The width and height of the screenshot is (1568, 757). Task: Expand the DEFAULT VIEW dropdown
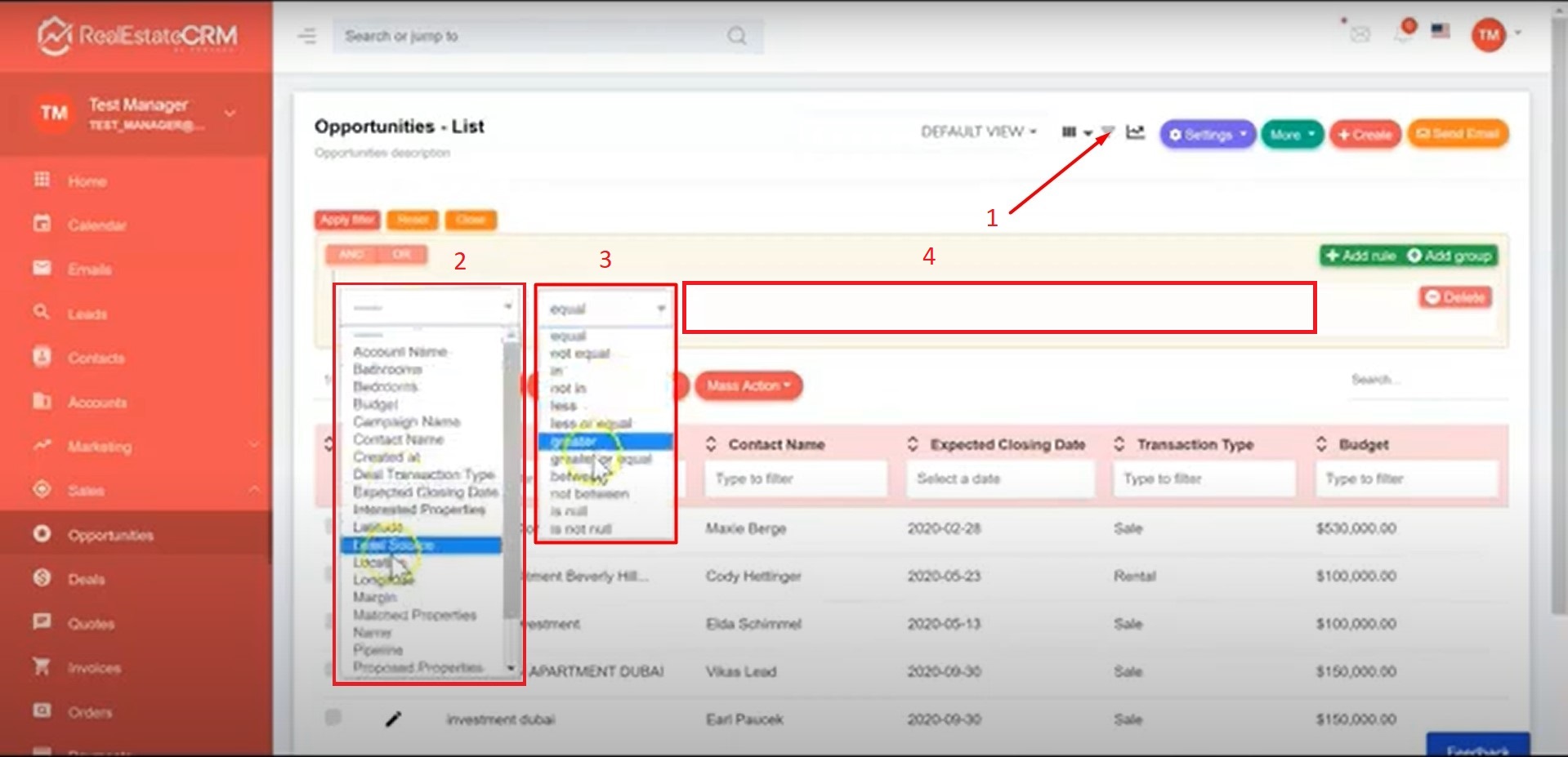tap(978, 132)
